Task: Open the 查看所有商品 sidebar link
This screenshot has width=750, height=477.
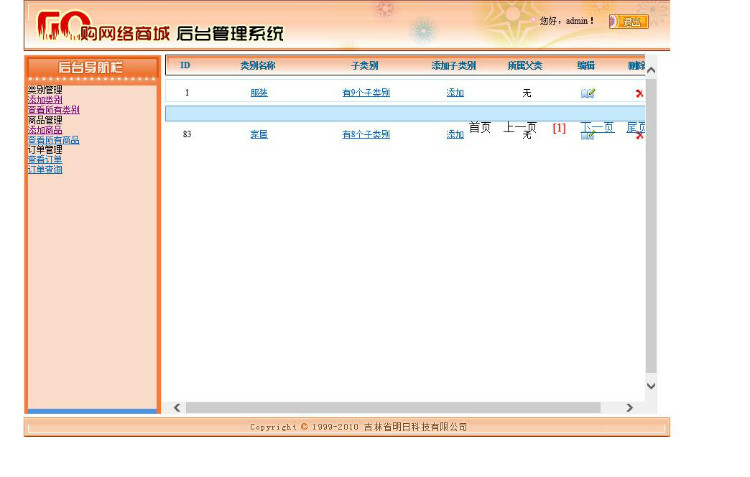Action: (x=54, y=140)
